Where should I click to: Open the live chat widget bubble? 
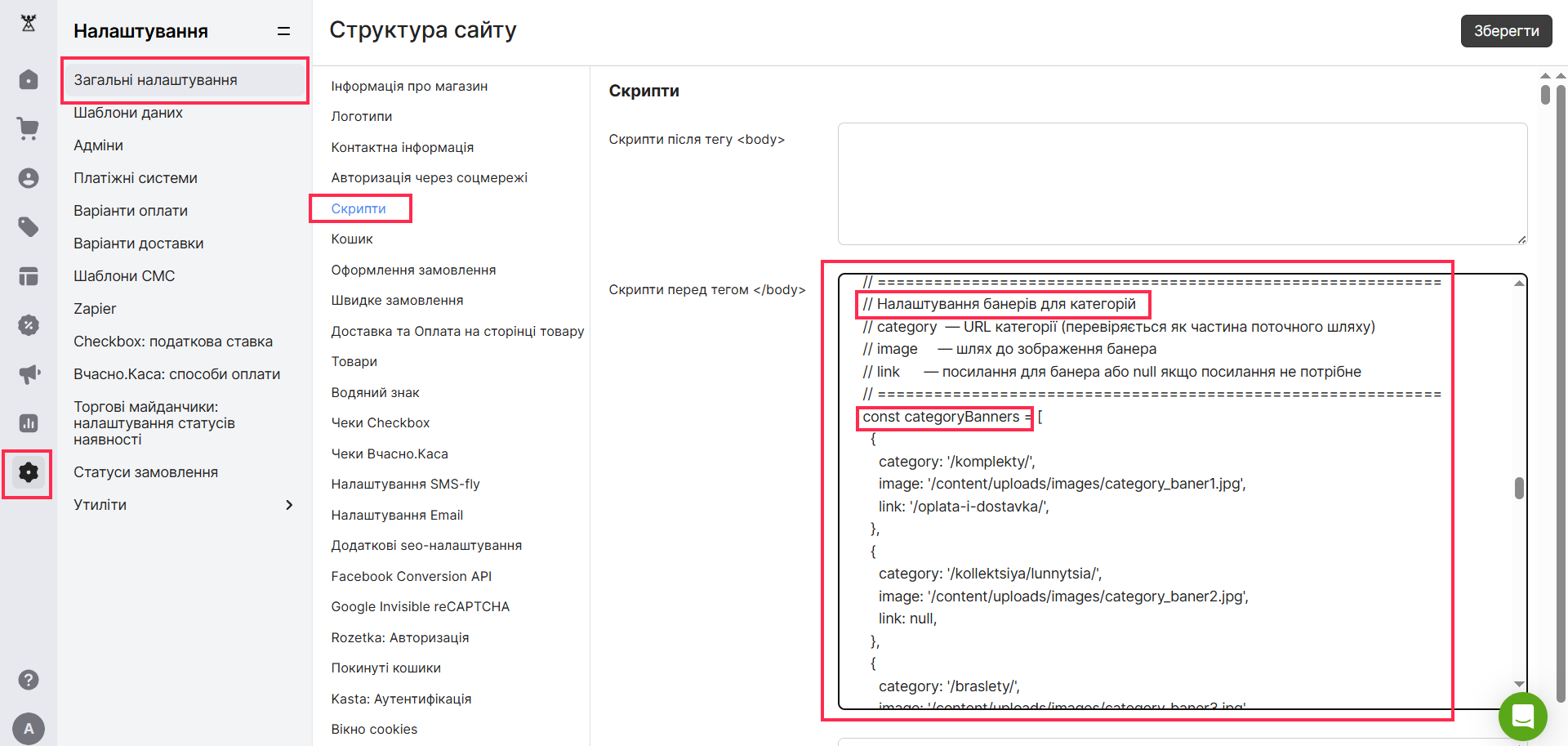click(1523, 717)
